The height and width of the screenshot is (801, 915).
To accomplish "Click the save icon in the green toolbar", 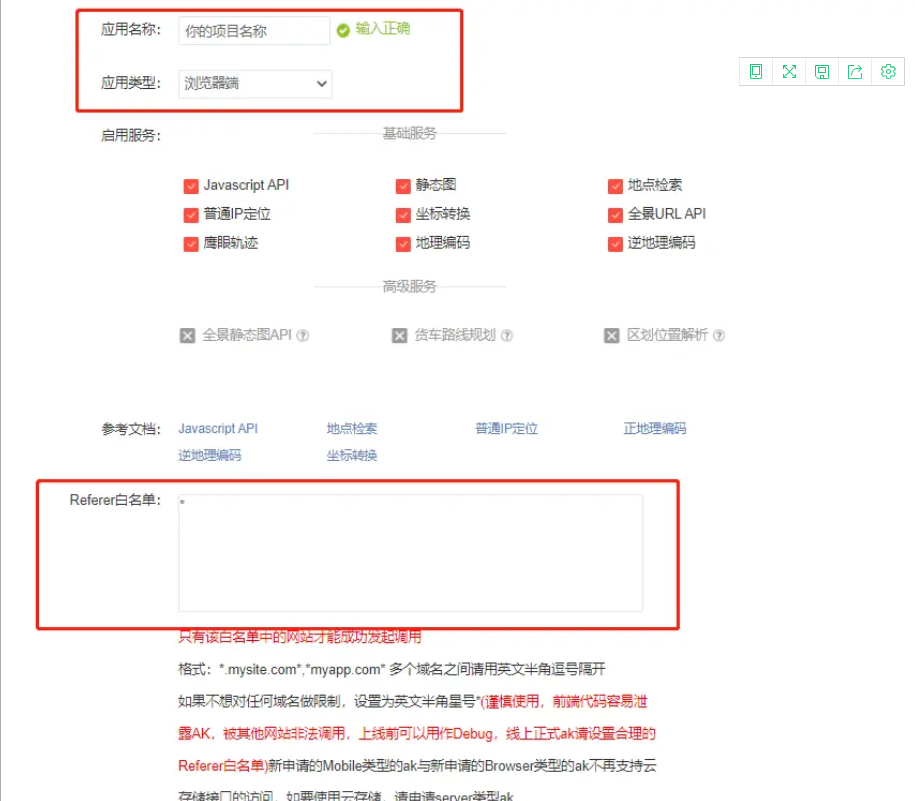I will pos(821,71).
